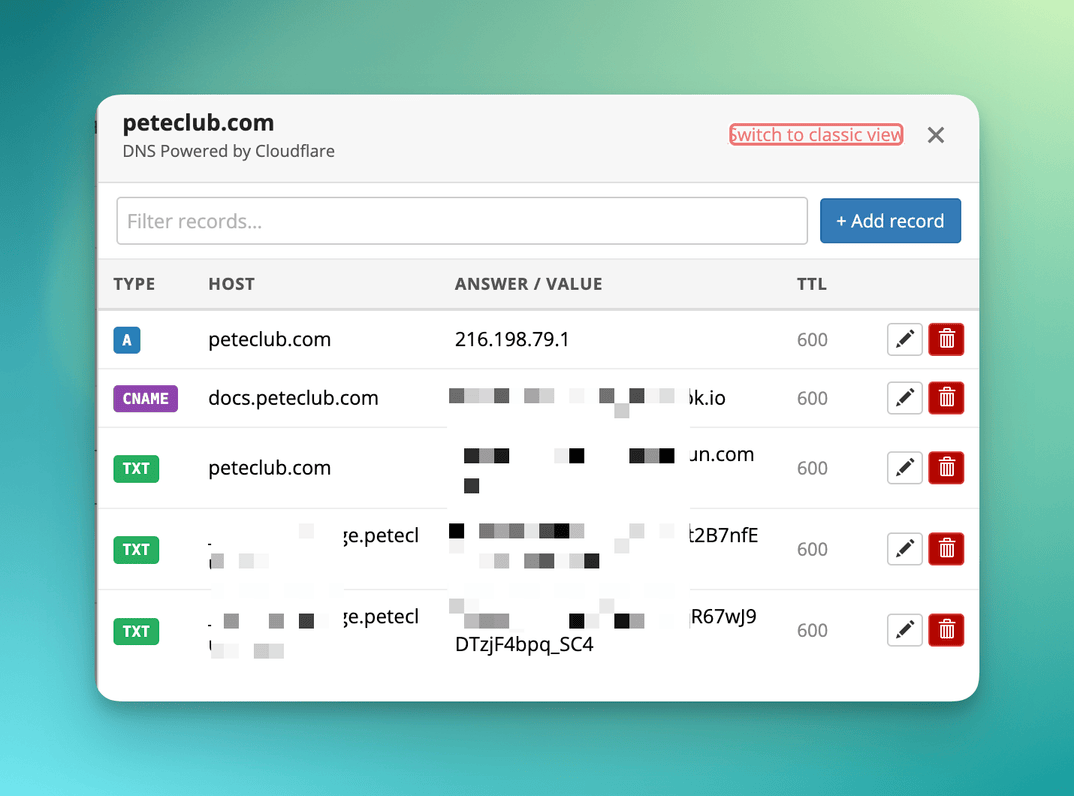Screen dimensions: 1074x796
Task: Delete the TXT record ending t2B7nfE
Action: coord(946,549)
